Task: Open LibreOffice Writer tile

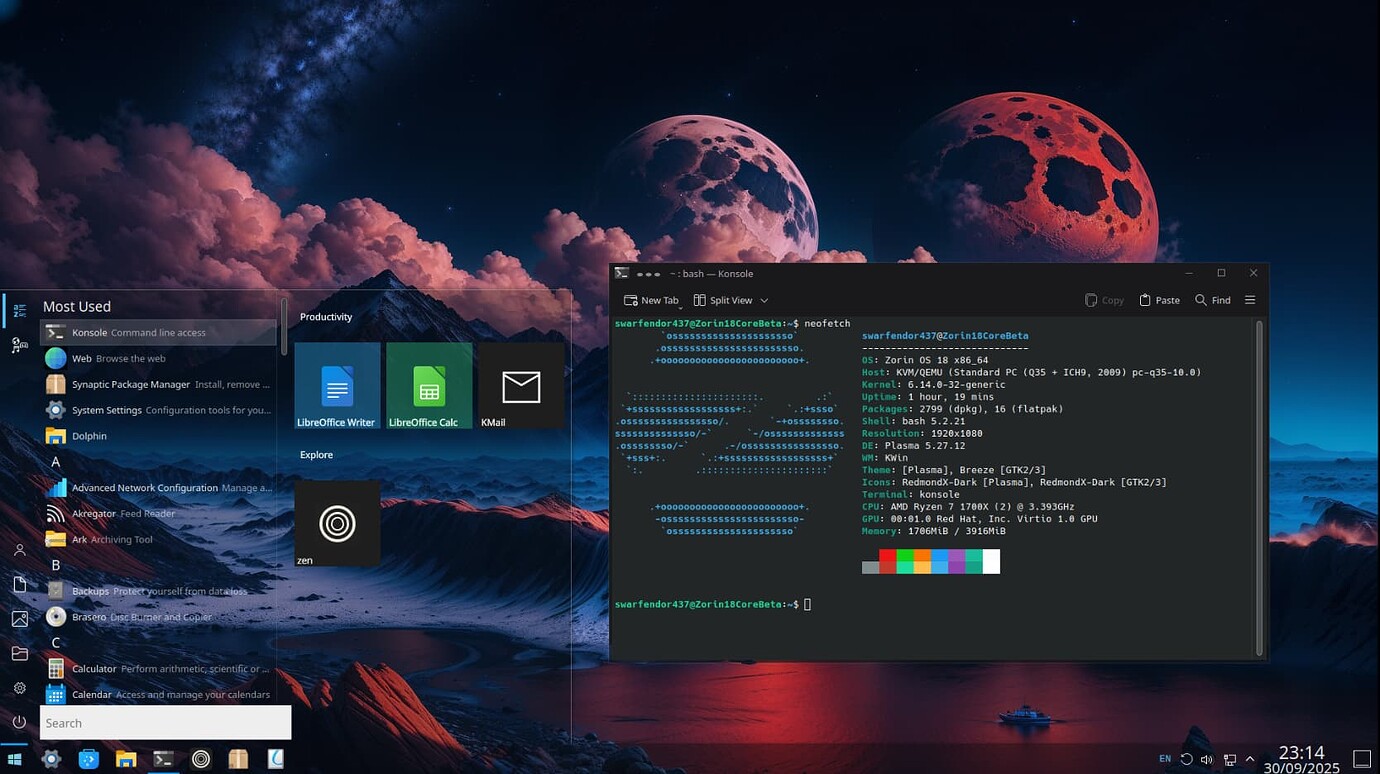Action: tap(337, 386)
